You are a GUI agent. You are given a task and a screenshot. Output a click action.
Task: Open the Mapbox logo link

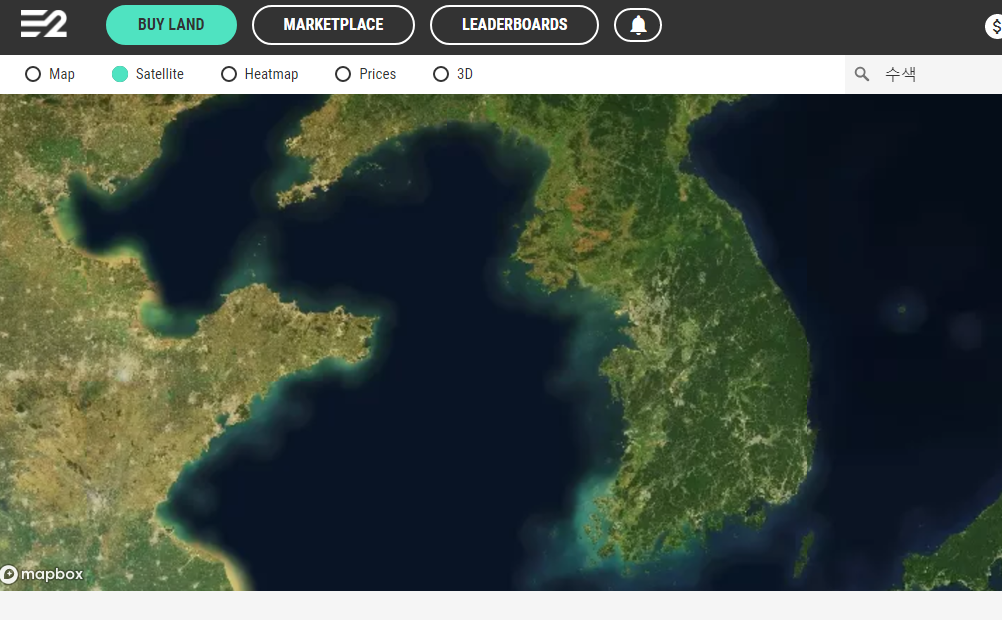(42, 574)
